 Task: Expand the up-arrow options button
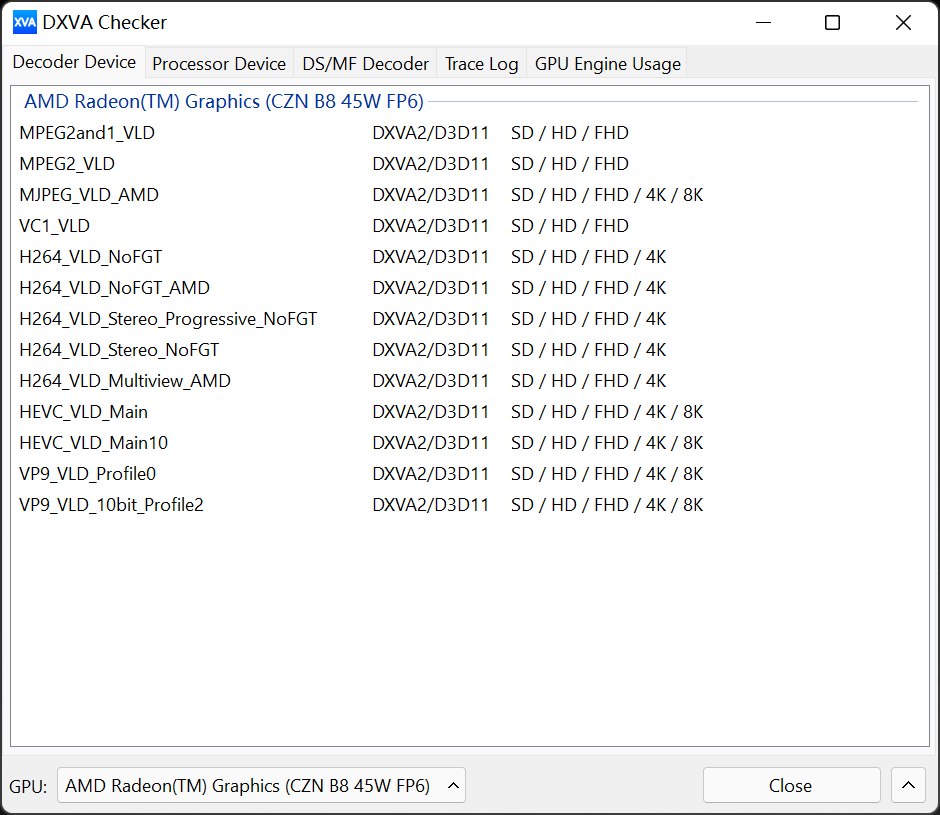tap(908, 786)
